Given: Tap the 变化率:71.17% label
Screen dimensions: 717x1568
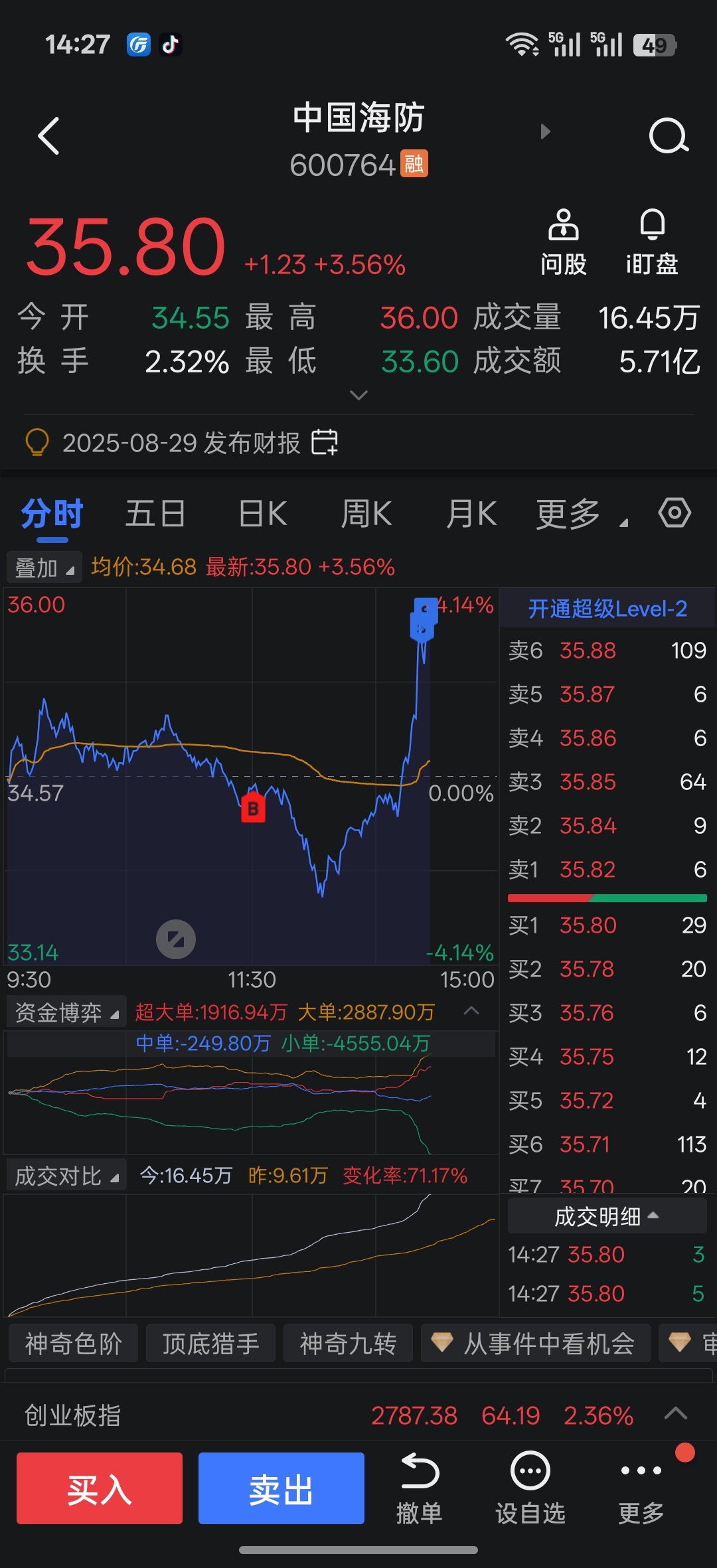Looking at the screenshot, I should coord(405,1176).
